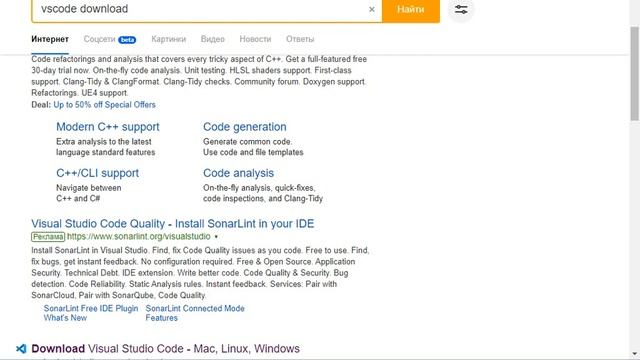
Task: Click the vertical scrollbar thumb
Action: click(x=634, y=73)
